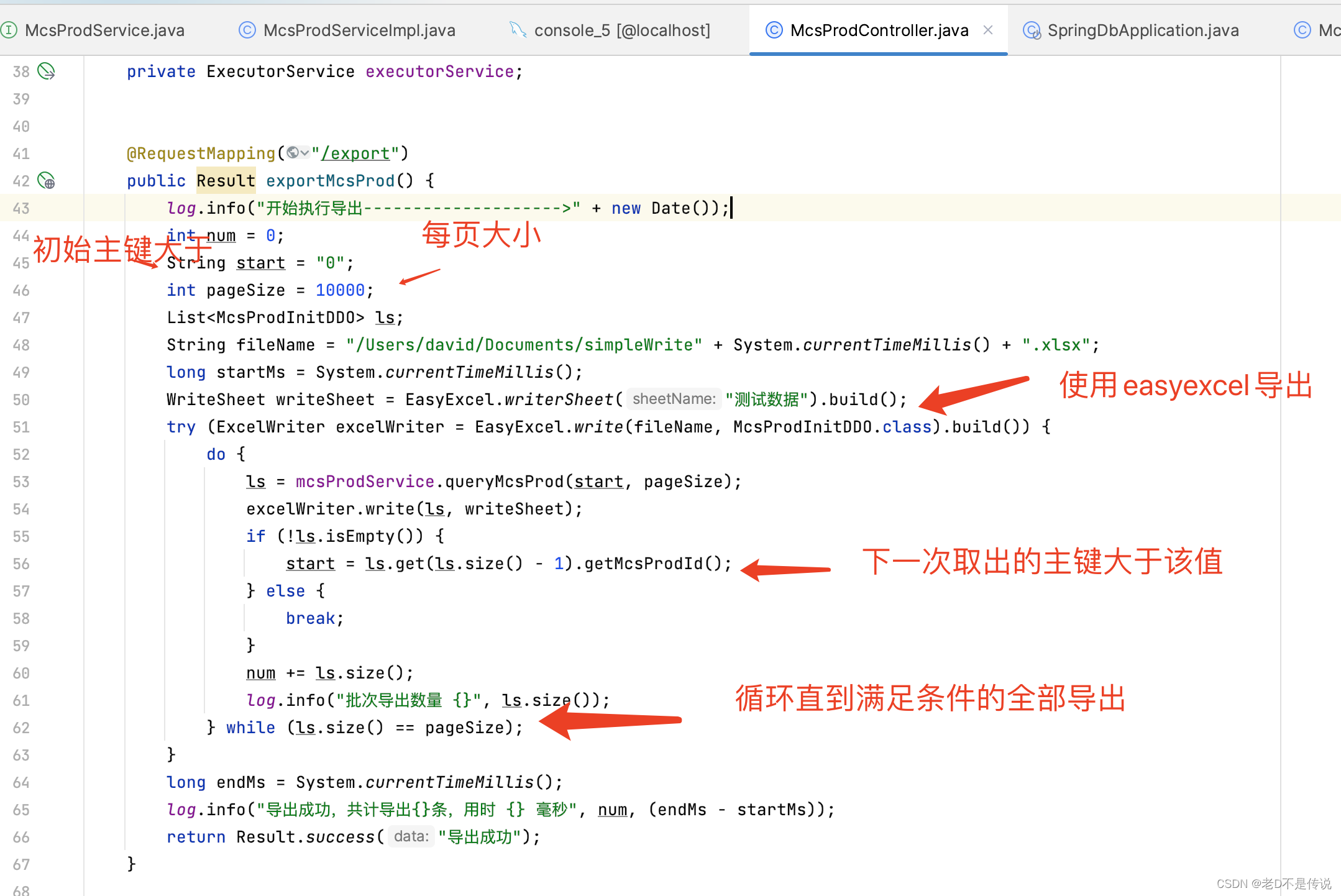Click the globe icon in RequestMapping annotation
This screenshot has width=1341, height=896.
tap(292, 153)
